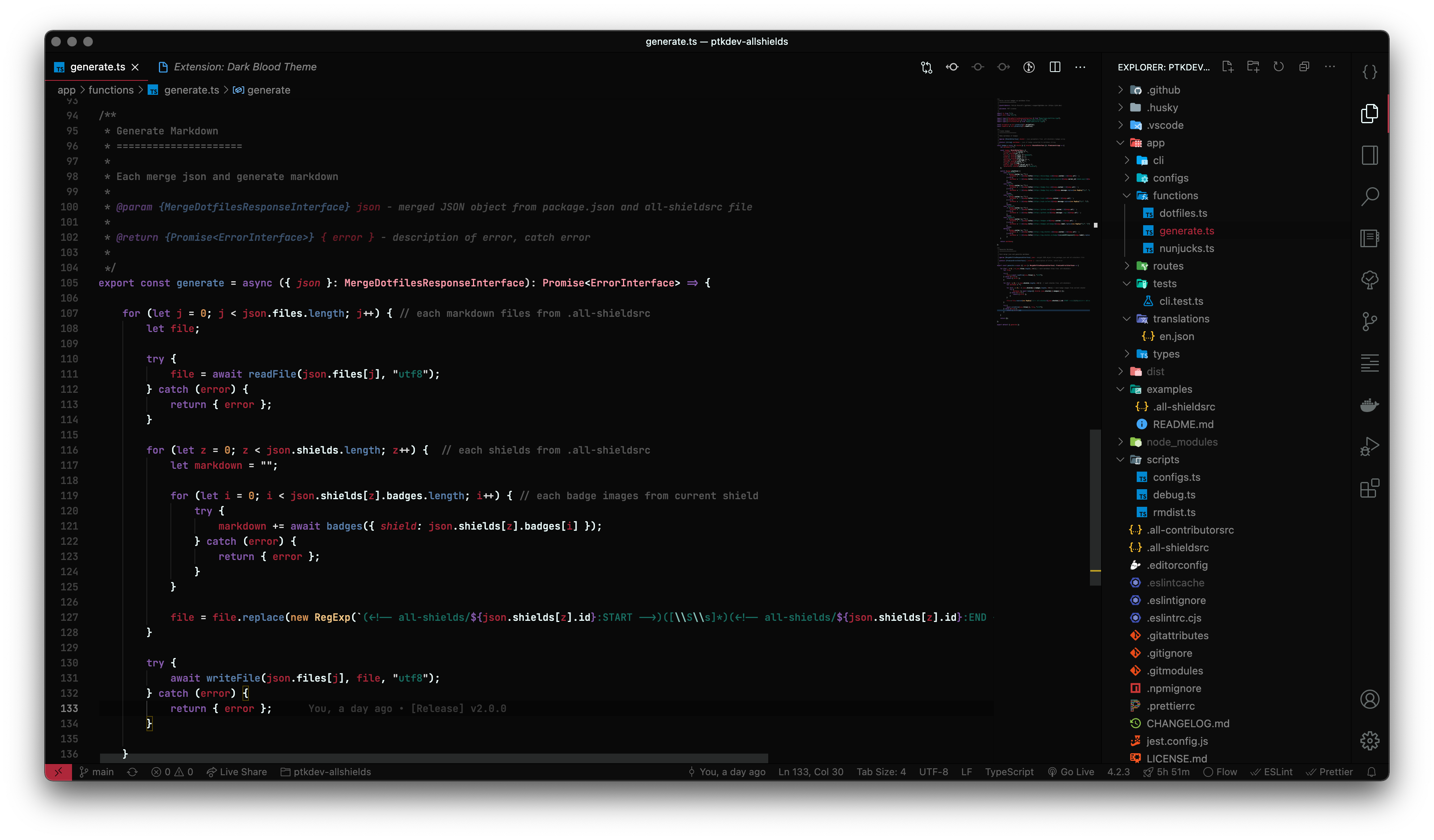Click New File icon in Explorer header
1434x840 pixels.
pyautogui.click(x=1228, y=66)
